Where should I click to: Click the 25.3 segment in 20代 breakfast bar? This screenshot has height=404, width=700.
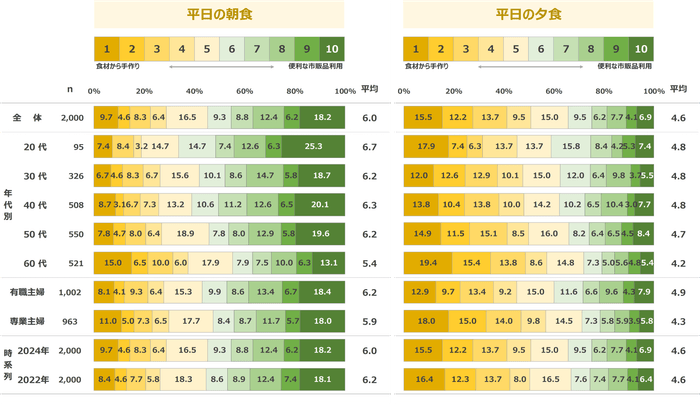tap(314, 147)
